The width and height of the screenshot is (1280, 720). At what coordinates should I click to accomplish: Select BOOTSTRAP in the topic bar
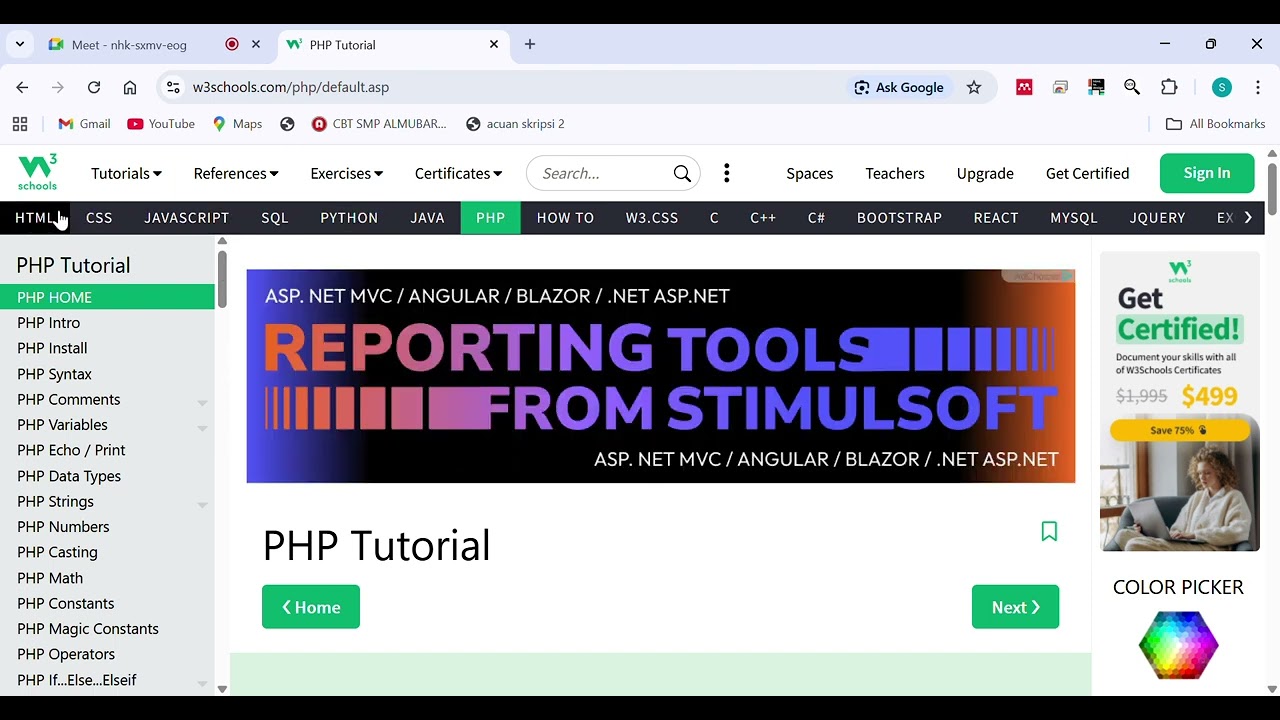pyautogui.click(x=899, y=218)
